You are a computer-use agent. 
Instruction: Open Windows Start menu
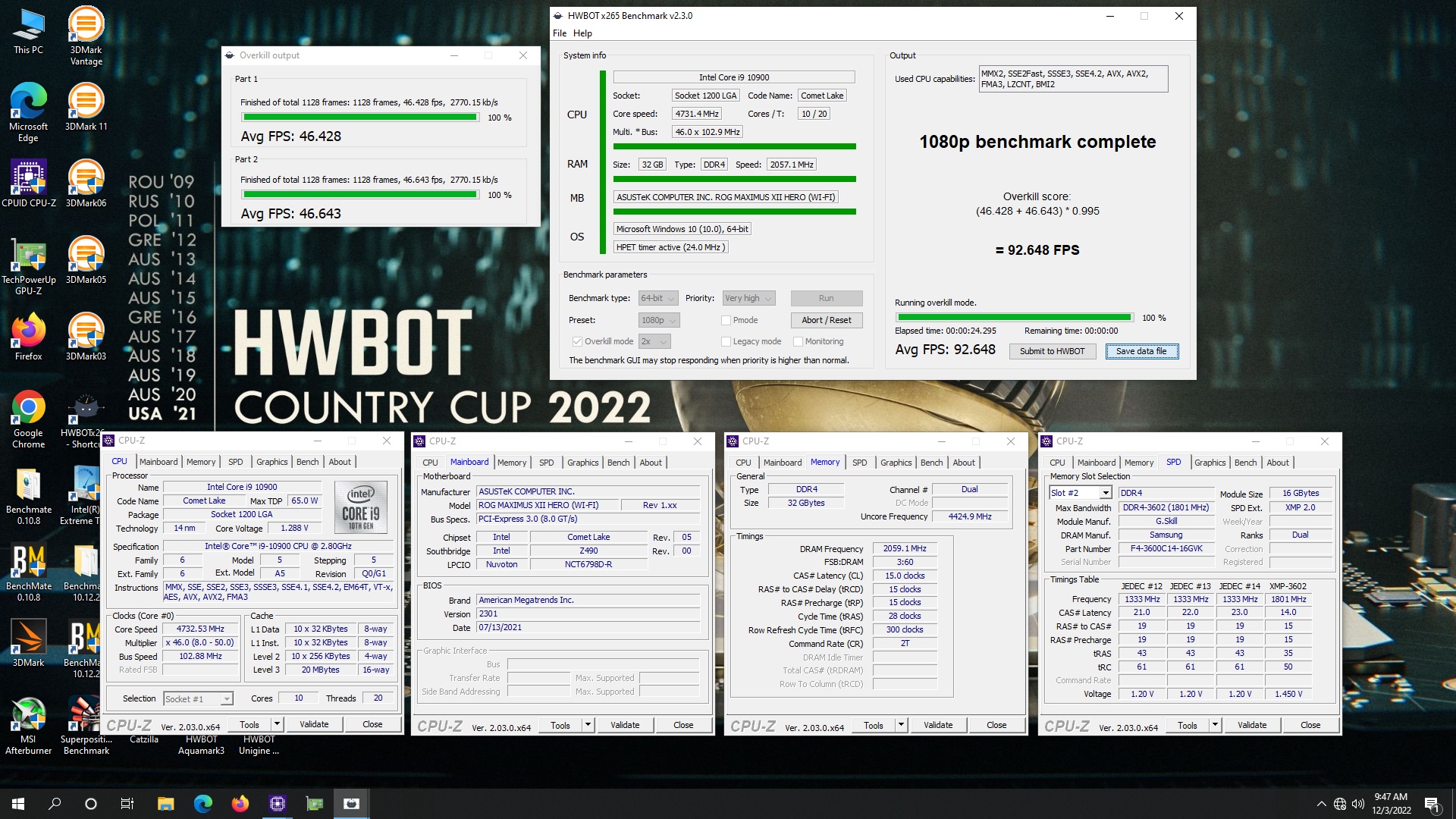tap(18, 804)
